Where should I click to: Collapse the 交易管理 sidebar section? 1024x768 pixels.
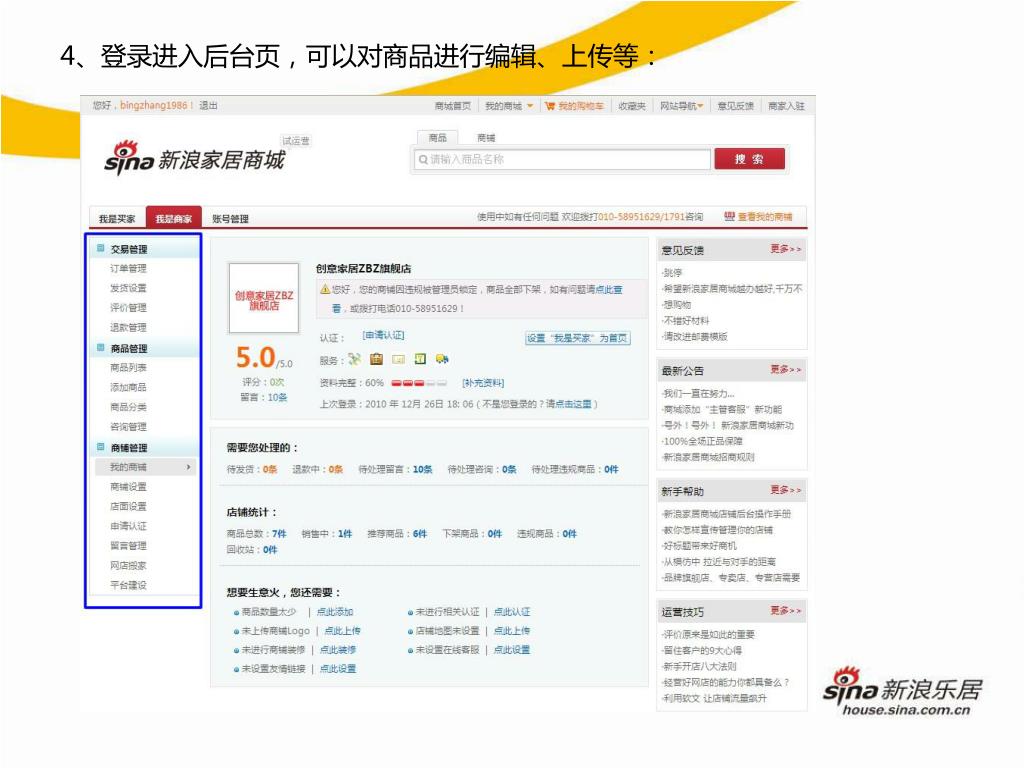coord(100,249)
